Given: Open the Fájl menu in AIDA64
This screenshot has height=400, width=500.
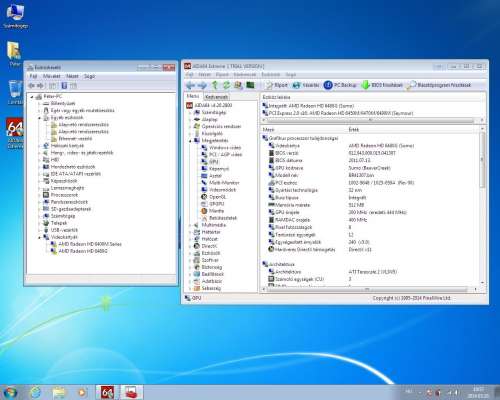Looking at the screenshot, I should pyautogui.click(x=189, y=75).
